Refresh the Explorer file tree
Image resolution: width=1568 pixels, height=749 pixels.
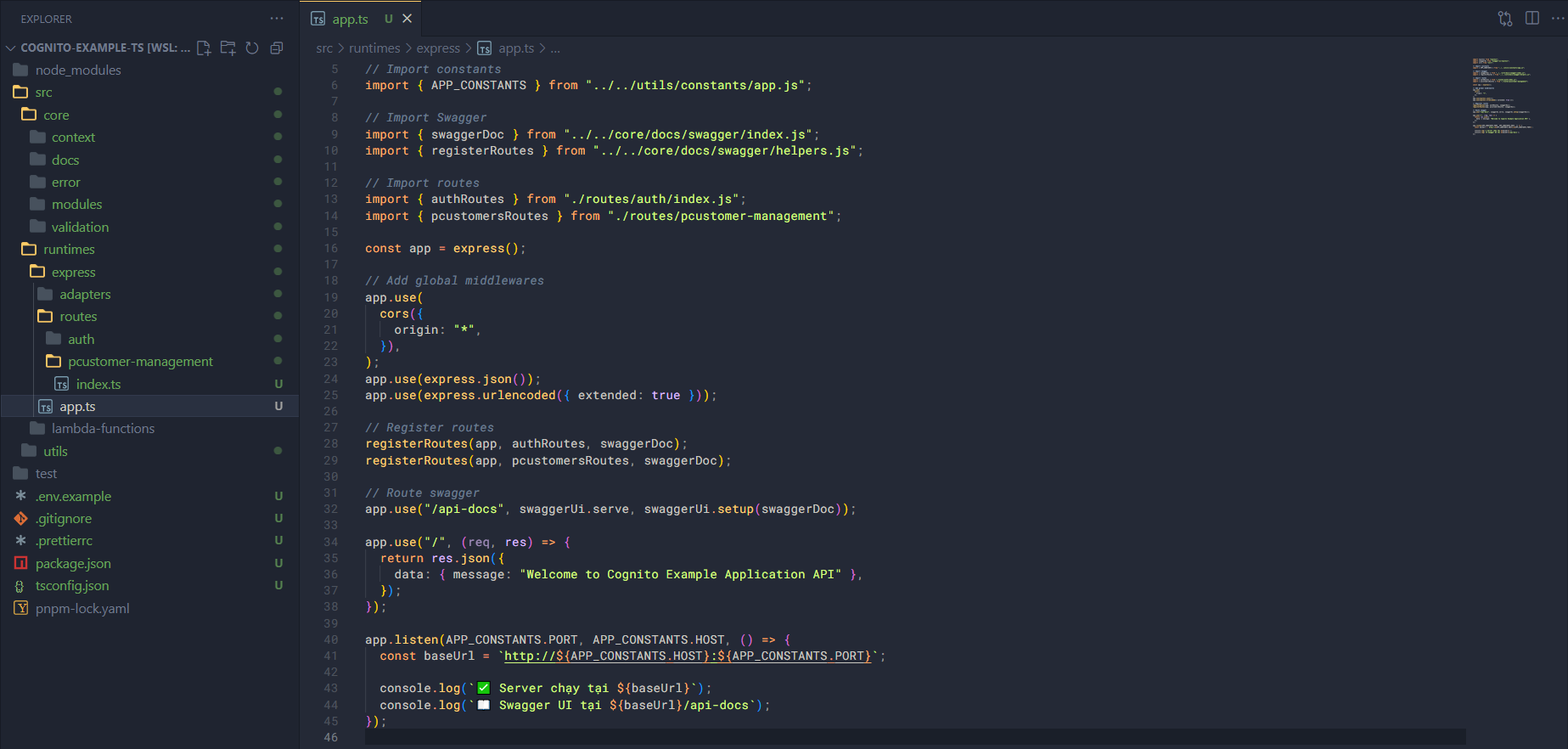(x=252, y=48)
